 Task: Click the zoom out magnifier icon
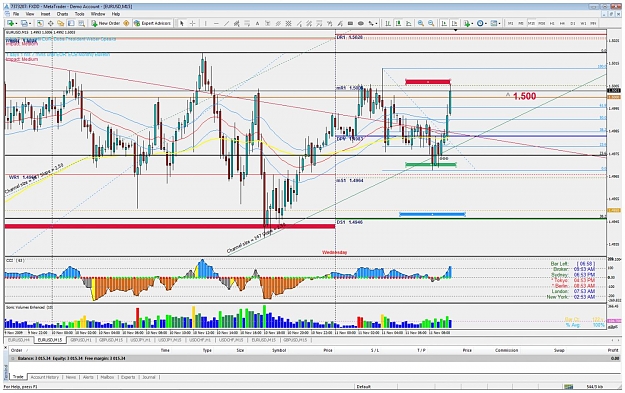click(x=431, y=23)
